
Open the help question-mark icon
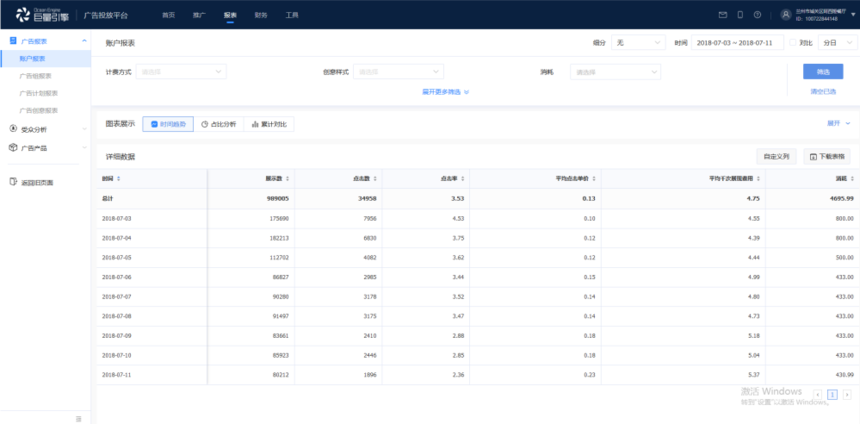click(757, 15)
